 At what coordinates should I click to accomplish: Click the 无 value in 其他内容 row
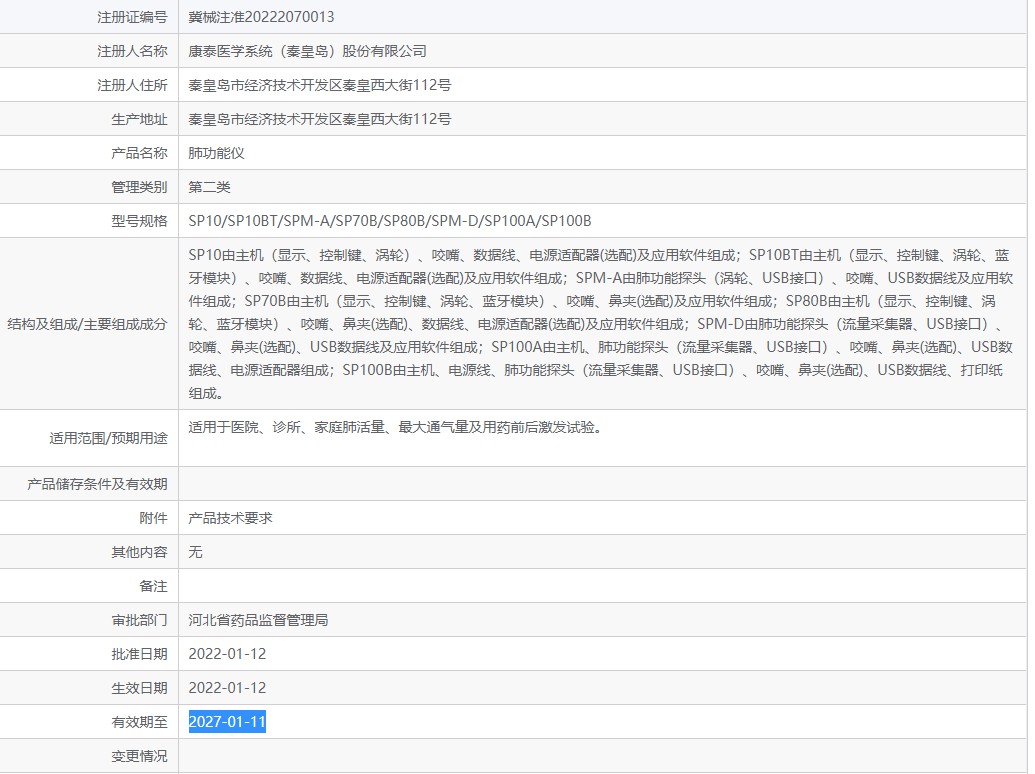point(195,552)
